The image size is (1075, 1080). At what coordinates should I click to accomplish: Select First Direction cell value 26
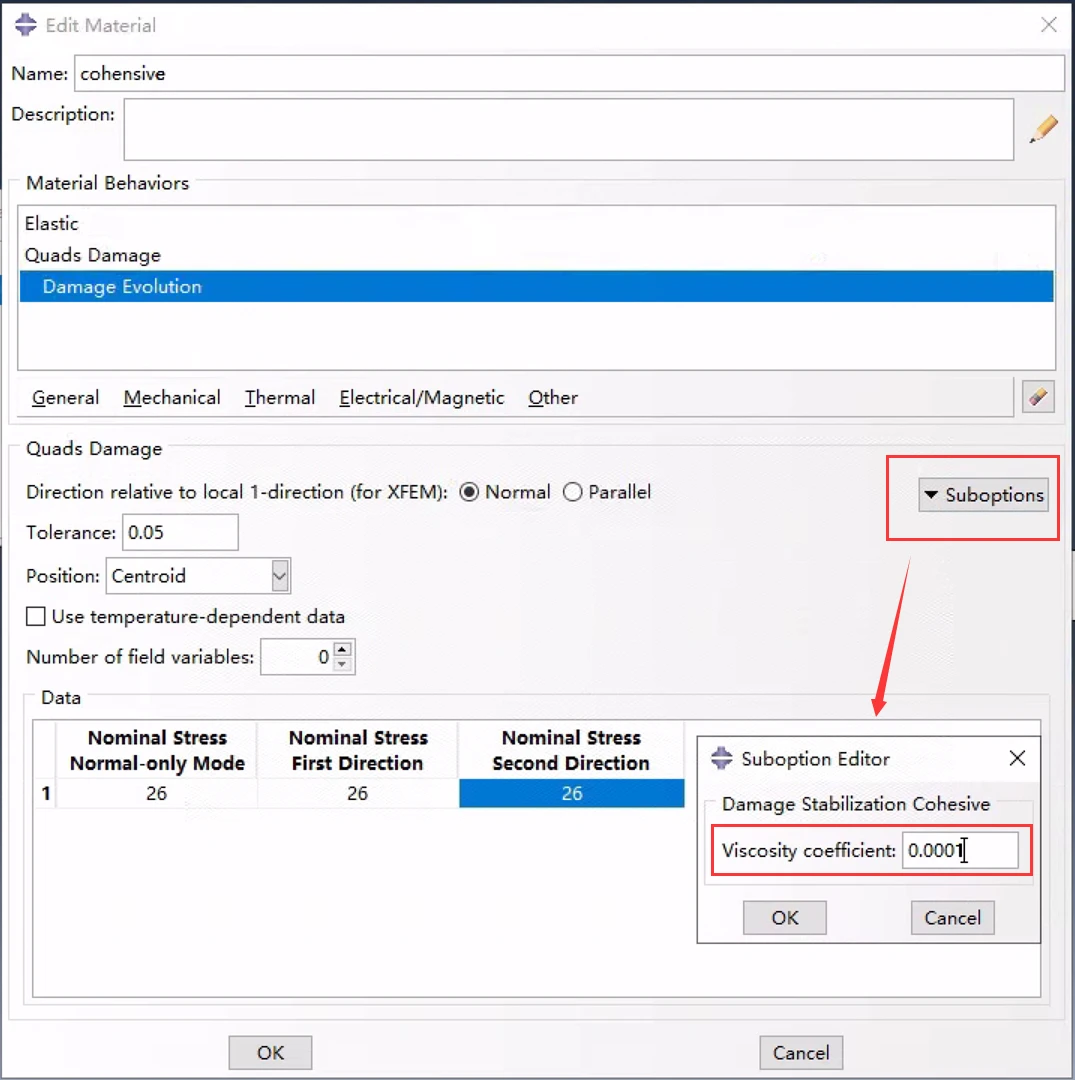(x=357, y=793)
